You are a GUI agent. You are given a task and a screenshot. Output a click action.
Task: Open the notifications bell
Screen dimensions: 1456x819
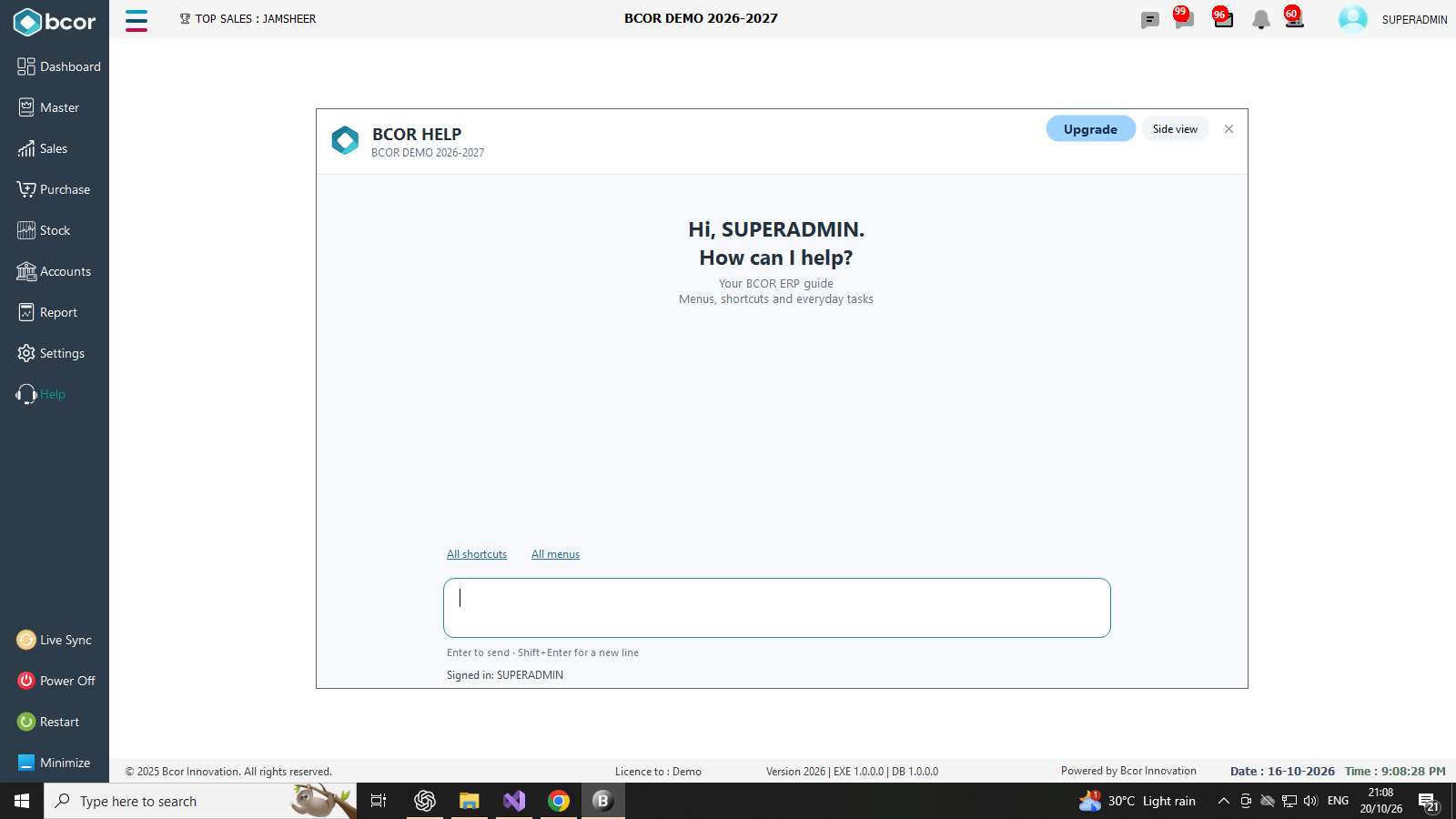1260,20
